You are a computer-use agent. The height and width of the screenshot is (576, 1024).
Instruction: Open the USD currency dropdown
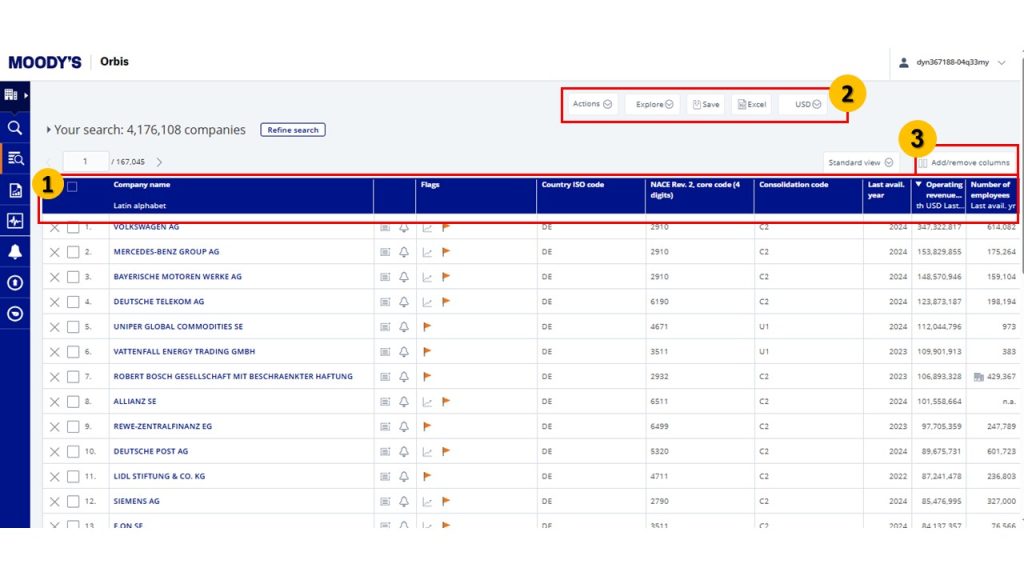pyautogui.click(x=803, y=104)
